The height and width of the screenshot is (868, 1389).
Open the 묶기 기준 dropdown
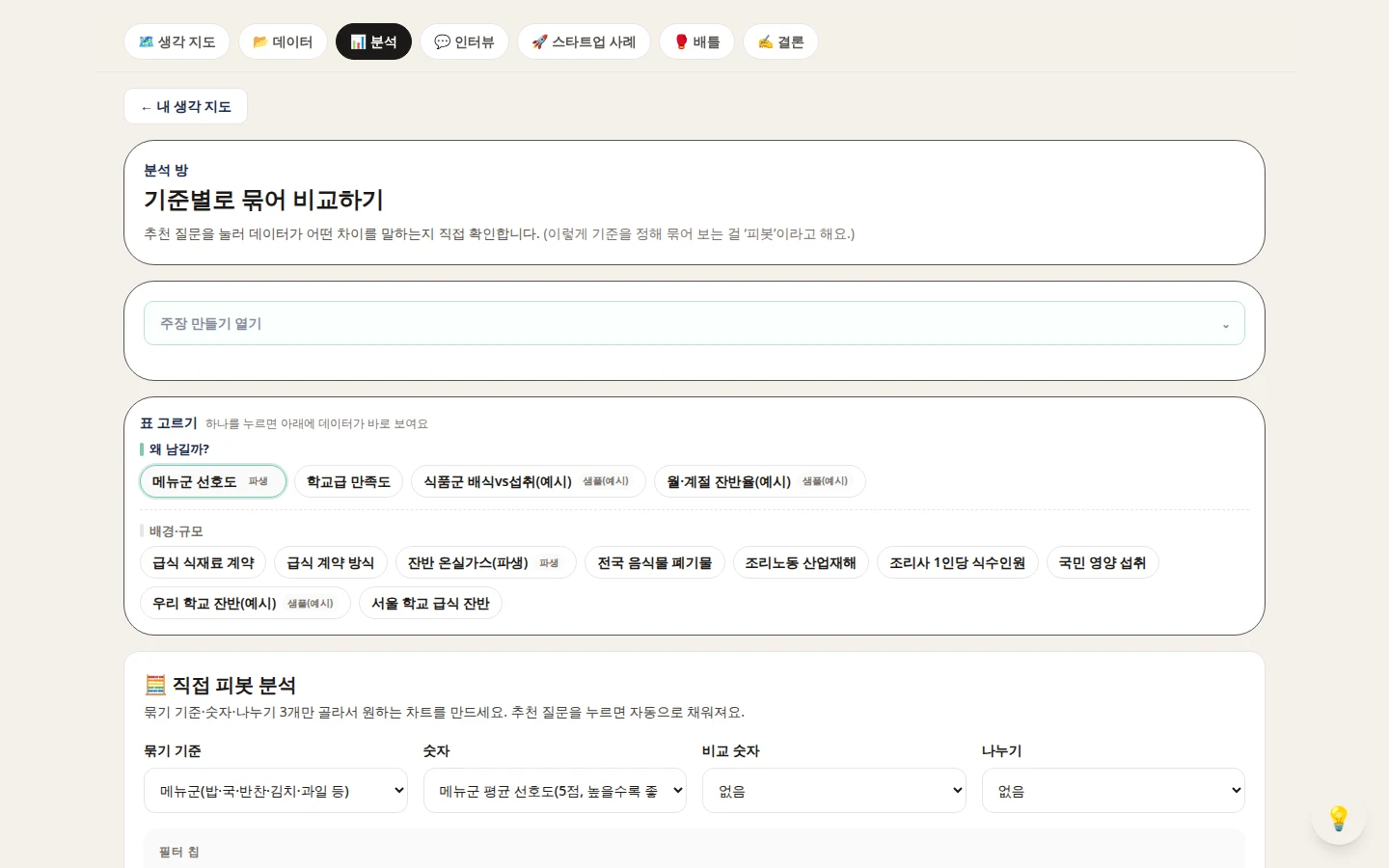coord(276,791)
